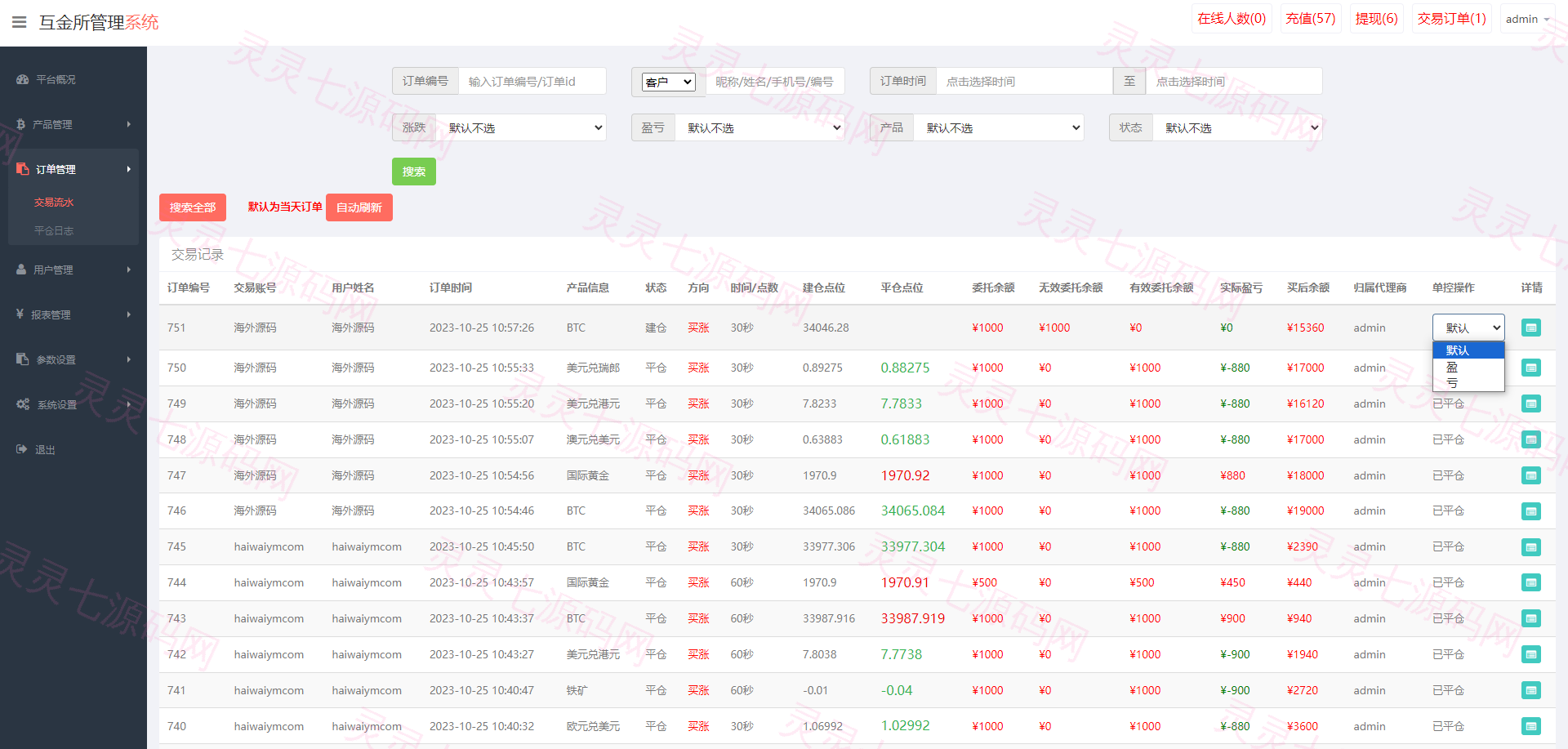Click the 自动刷新 button

[359, 207]
